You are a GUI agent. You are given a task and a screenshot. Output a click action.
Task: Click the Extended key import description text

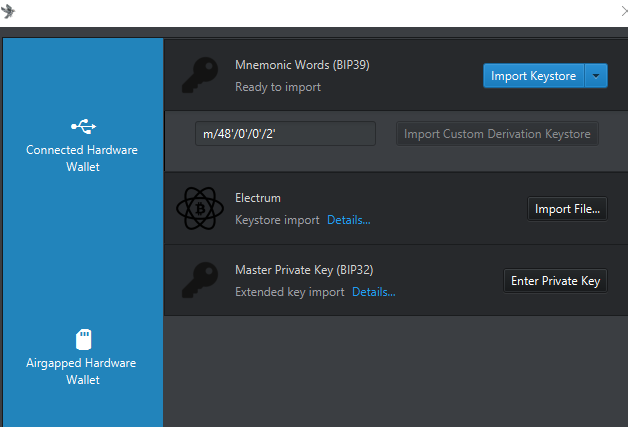(x=290, y=292)
